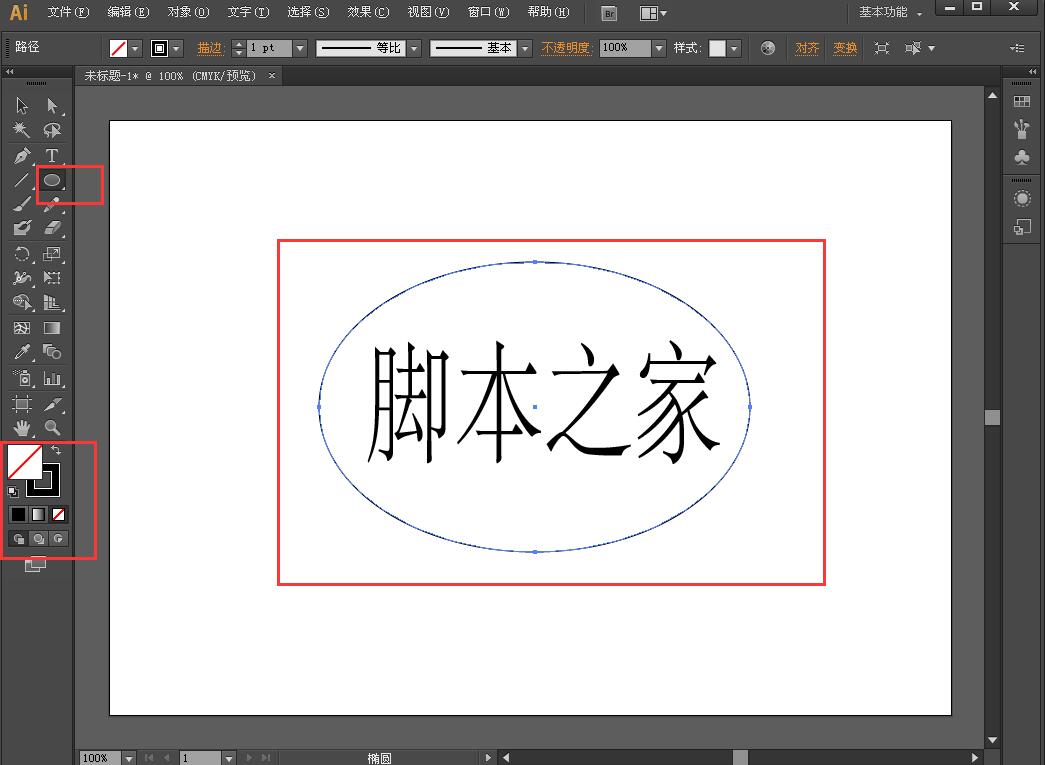Screen dimensions: 1045x765
Task: Select the Direct Selection tool
Action: pyautogui.click(x=52, y=105)
